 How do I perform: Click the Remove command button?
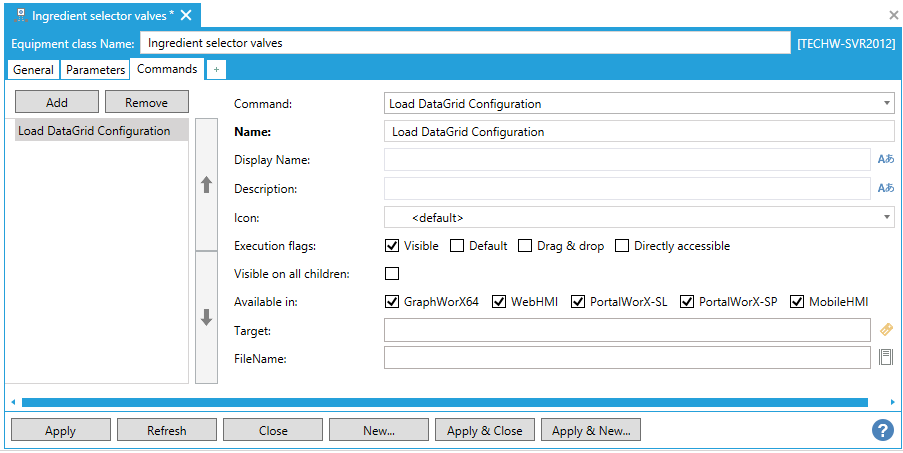[x=146, y=102]
